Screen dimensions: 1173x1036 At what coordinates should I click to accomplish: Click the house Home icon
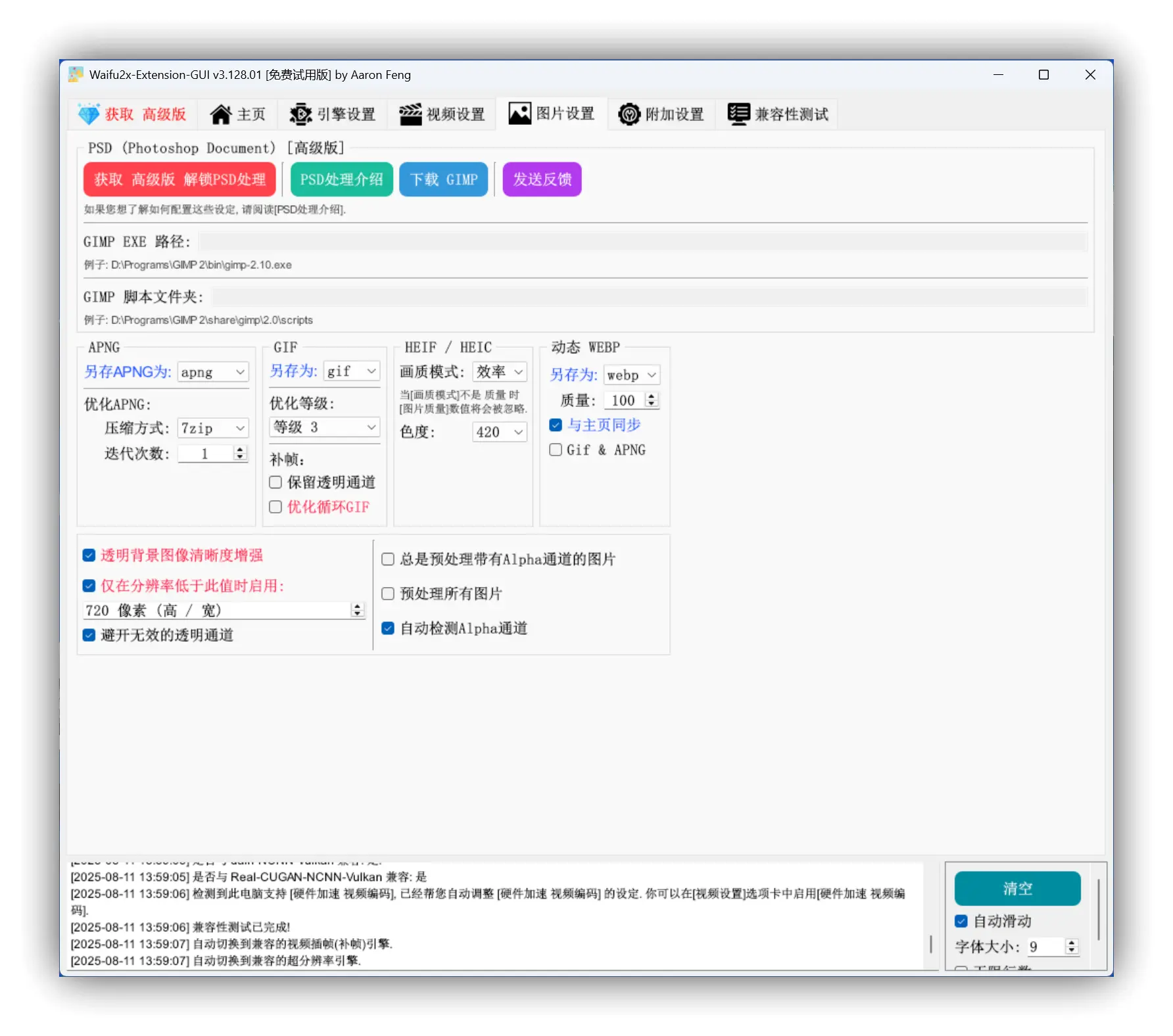coord(221,114)
